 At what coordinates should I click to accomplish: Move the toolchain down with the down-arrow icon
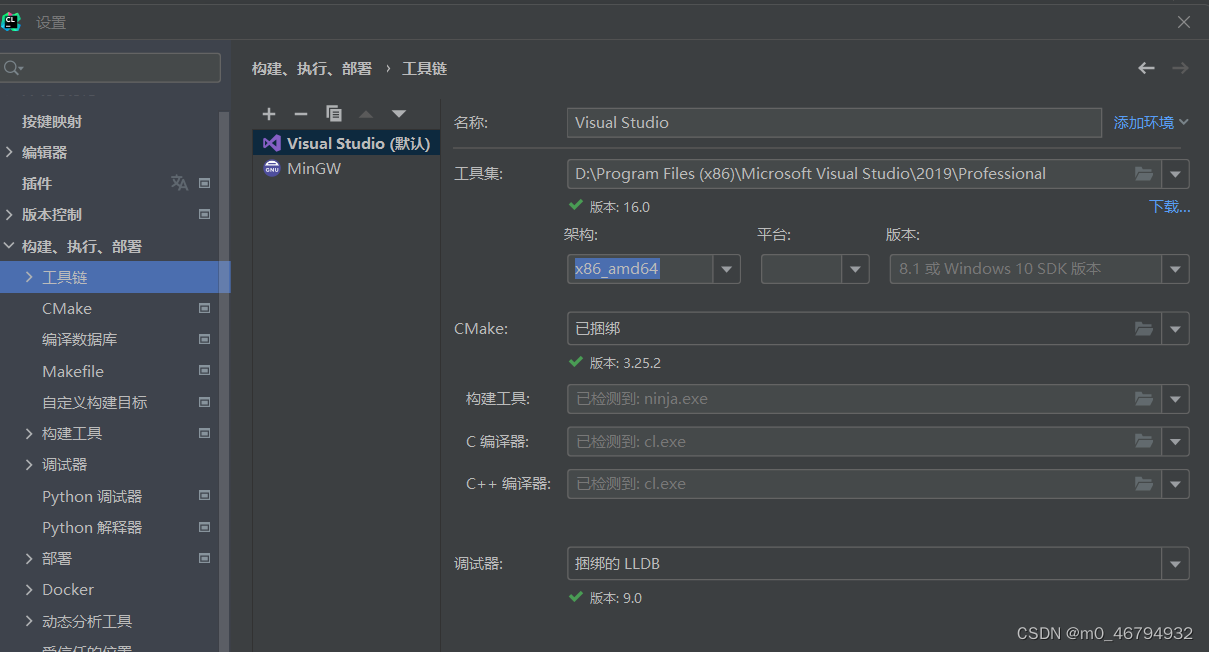point(398,114)
